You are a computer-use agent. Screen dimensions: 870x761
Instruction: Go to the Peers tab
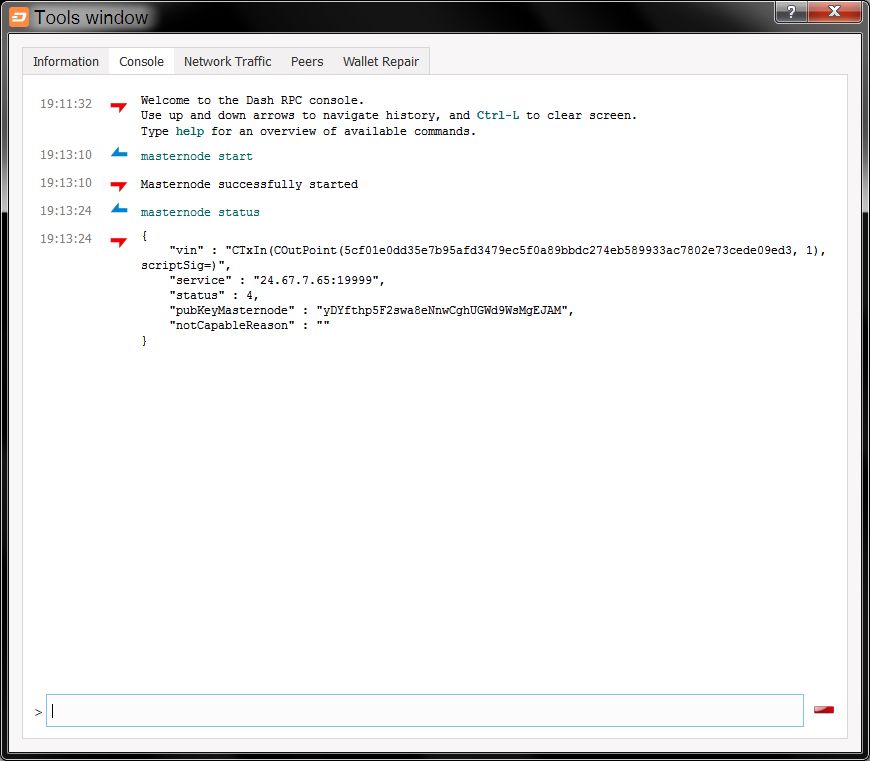pos(307,62)
